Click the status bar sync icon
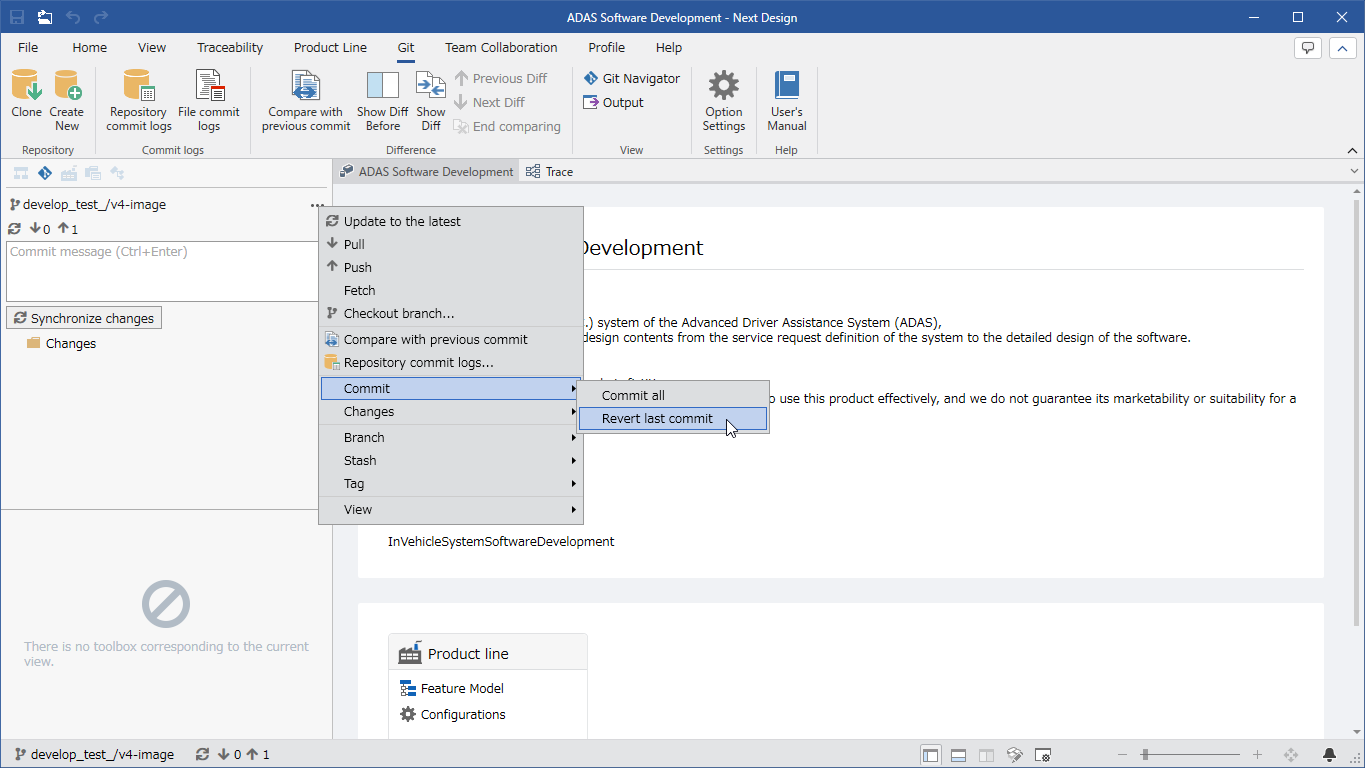This screenshot has height=768, width=1365. [x=203, y=755]
